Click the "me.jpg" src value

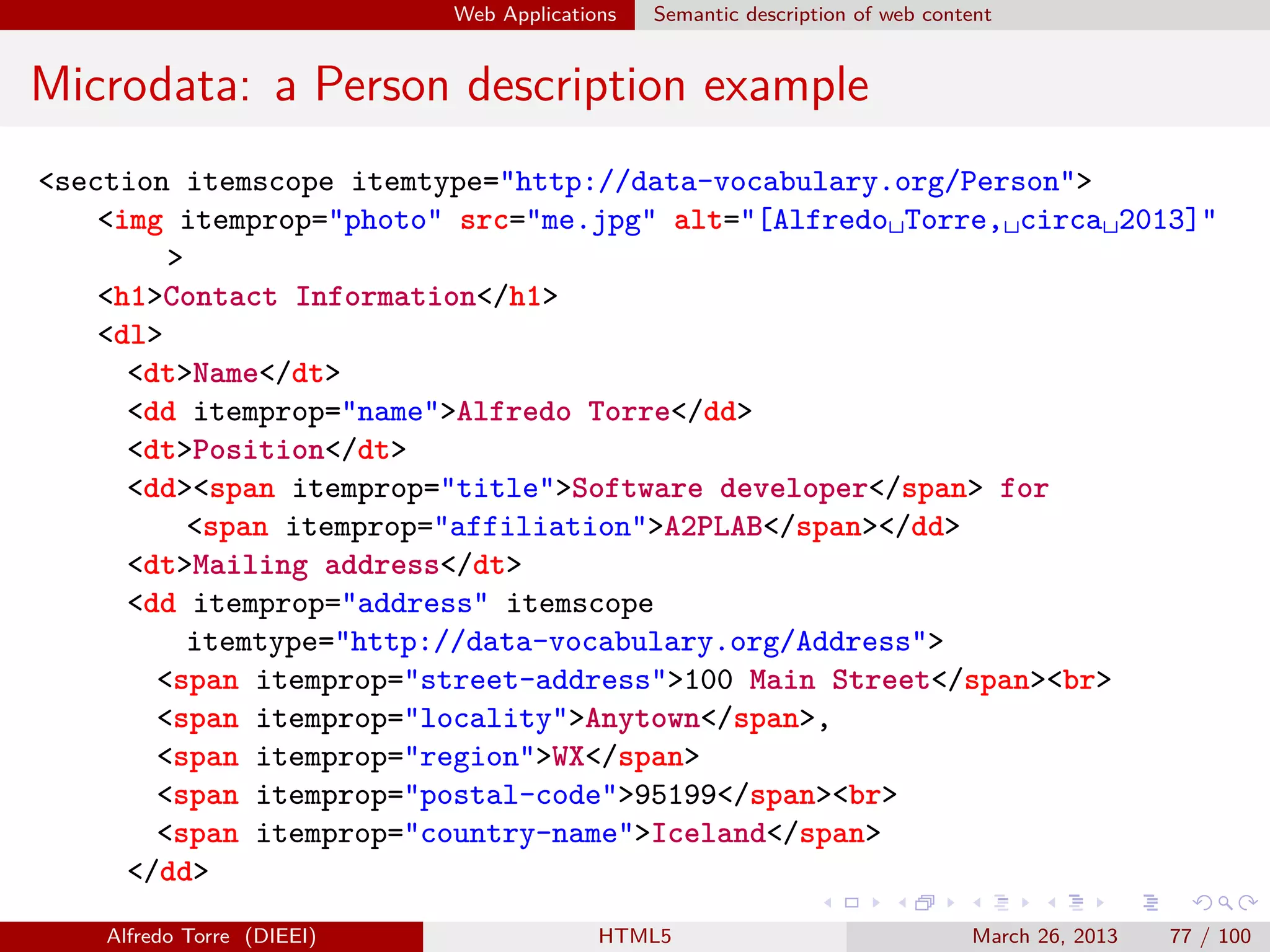(x=590, y=221)
